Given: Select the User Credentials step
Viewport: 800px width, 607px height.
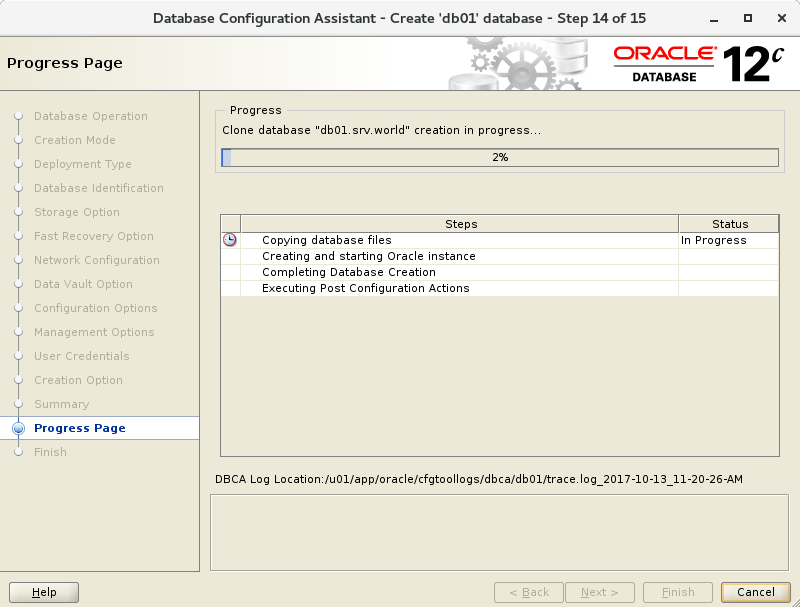Looking at the screenshot, I should click(82, 356).
